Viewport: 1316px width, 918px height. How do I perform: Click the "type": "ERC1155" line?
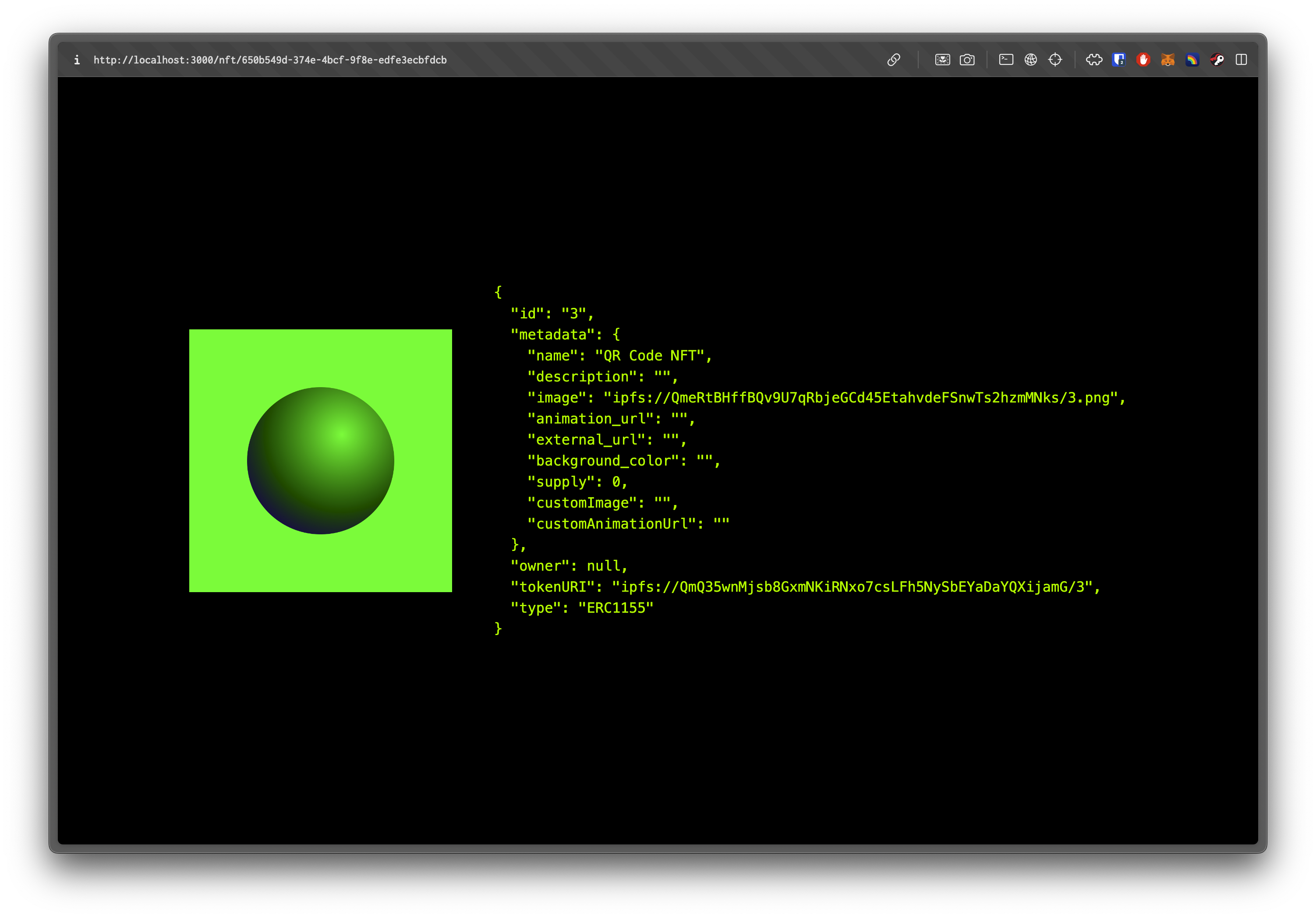[x=582, y=608]
